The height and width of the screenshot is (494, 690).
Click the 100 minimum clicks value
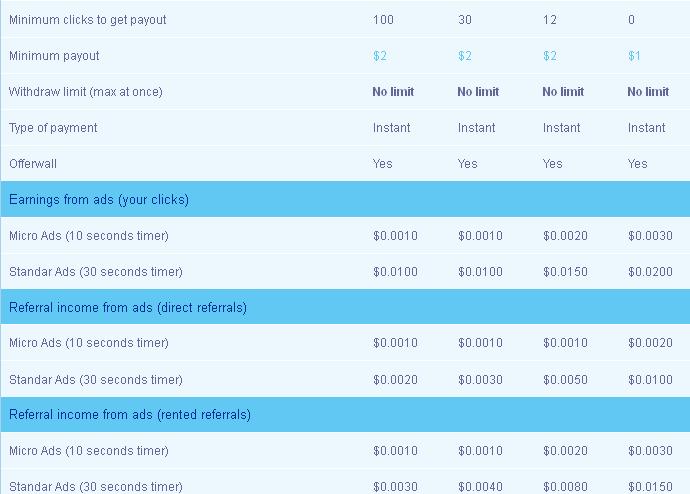(x=383, y=20)
